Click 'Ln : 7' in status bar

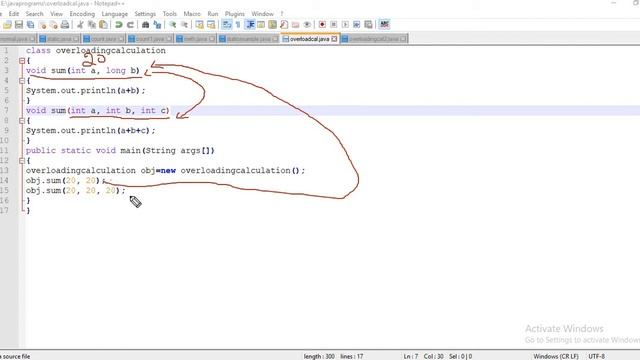click(x=411, y=356)
